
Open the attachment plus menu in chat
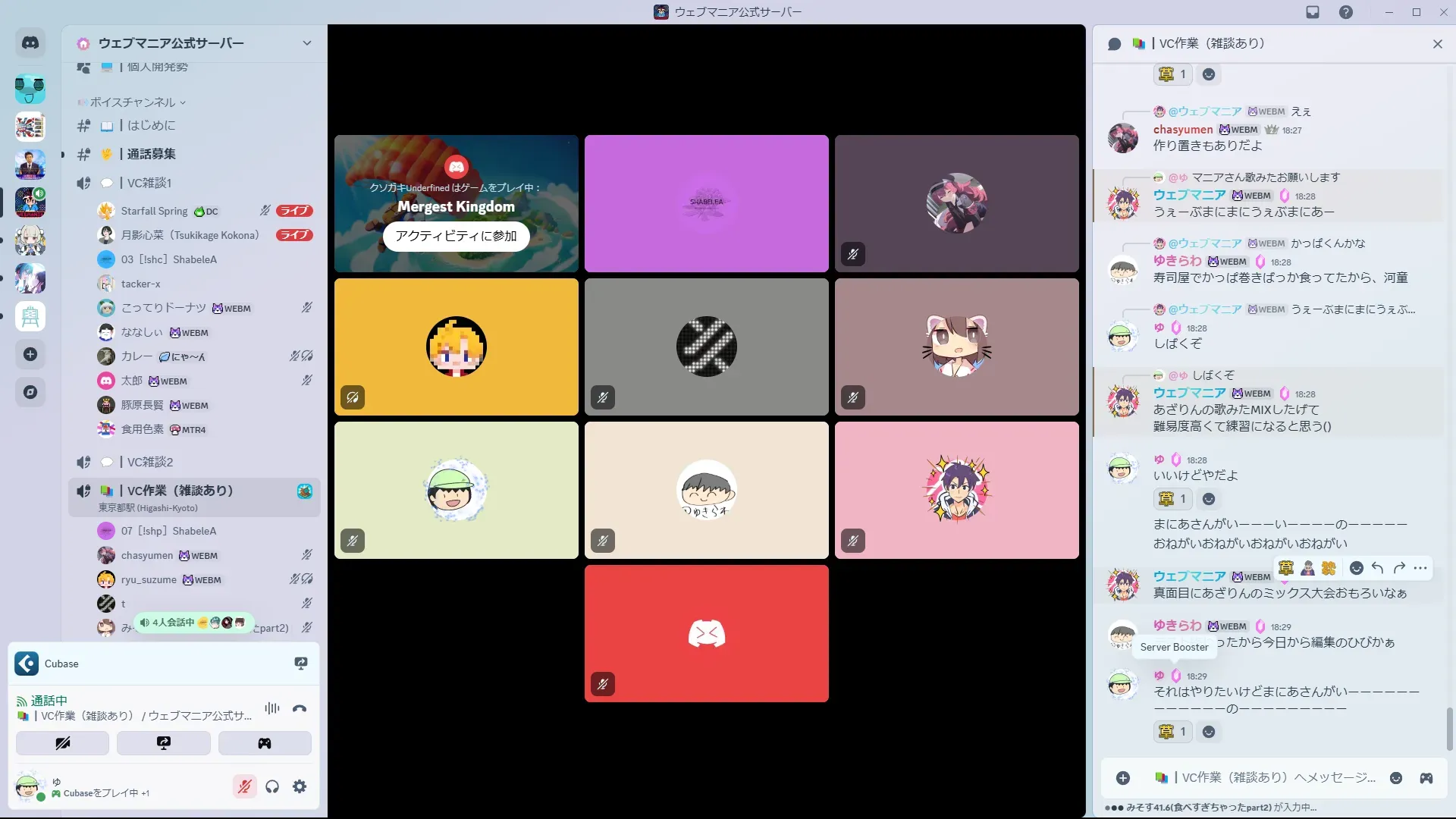1123,778
